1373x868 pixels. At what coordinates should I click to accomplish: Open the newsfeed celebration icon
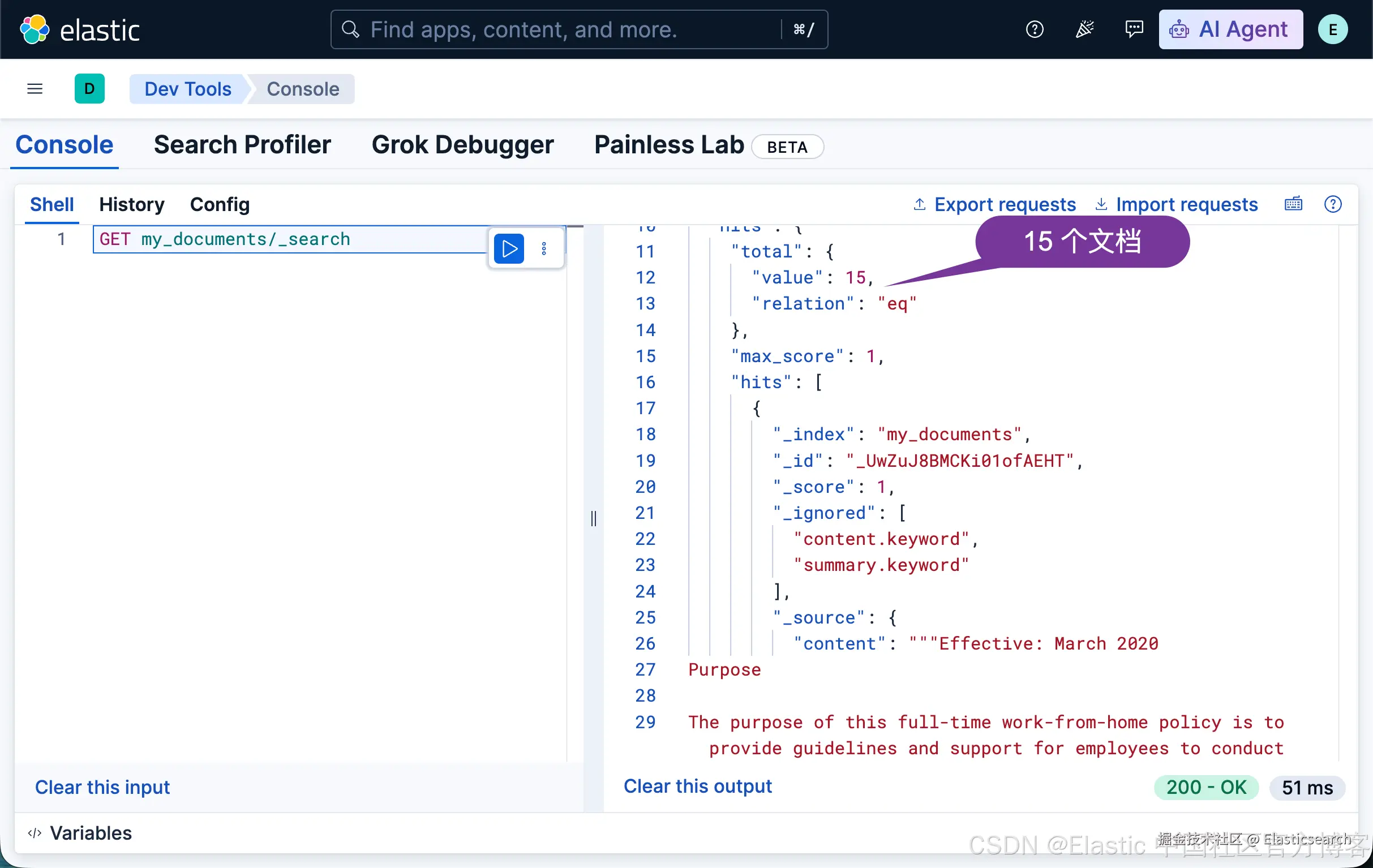tap(1084, 29)
